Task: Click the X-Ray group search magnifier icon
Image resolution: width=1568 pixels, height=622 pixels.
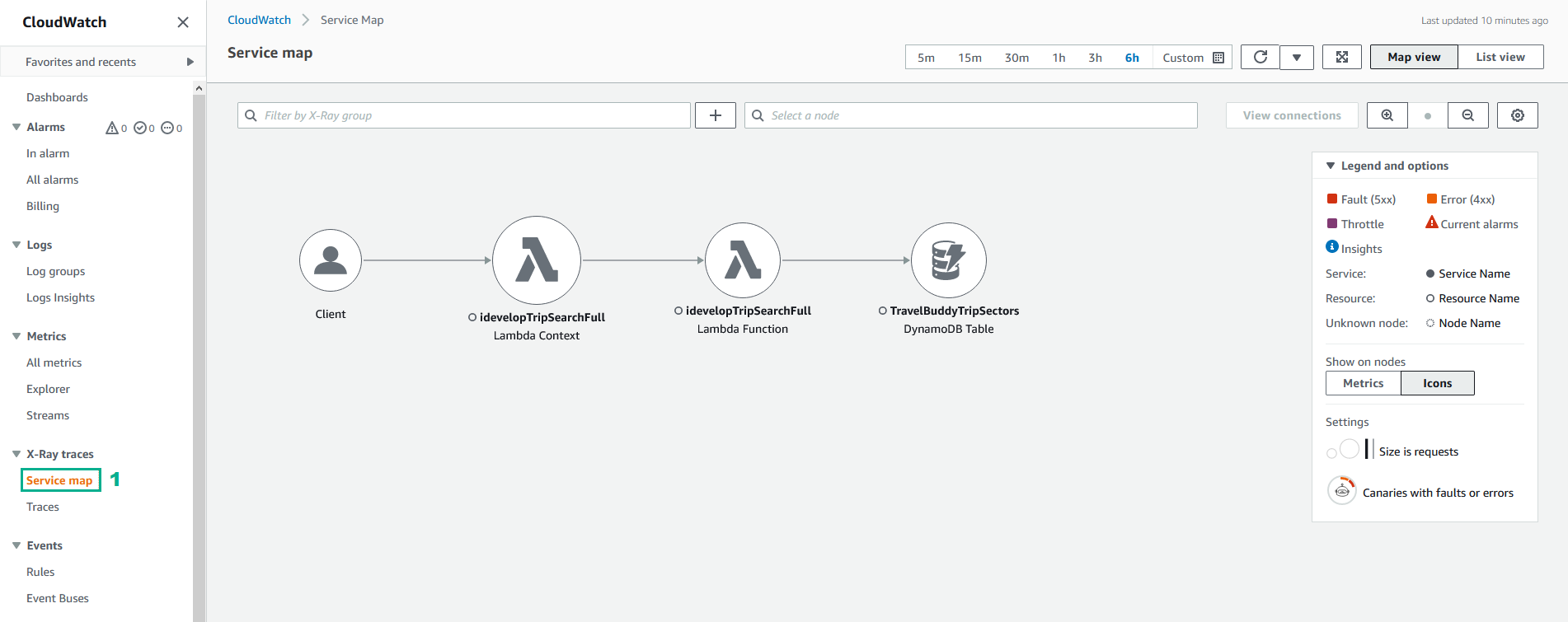Action: pyautogui.click(x=251, y=115)
